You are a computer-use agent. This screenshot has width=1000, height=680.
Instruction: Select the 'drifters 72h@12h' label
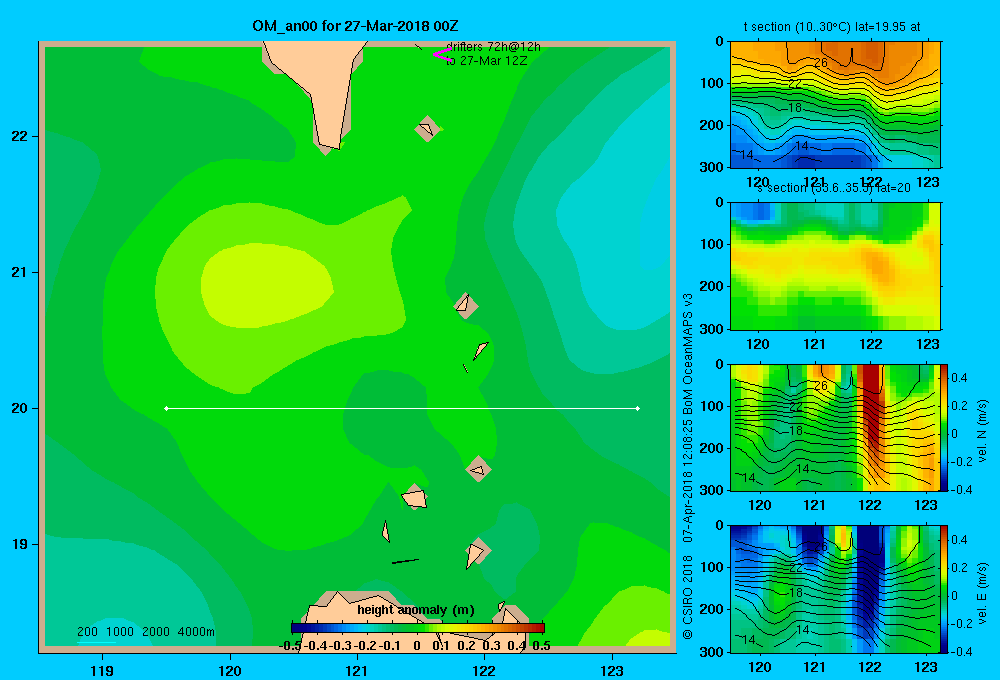493,47
